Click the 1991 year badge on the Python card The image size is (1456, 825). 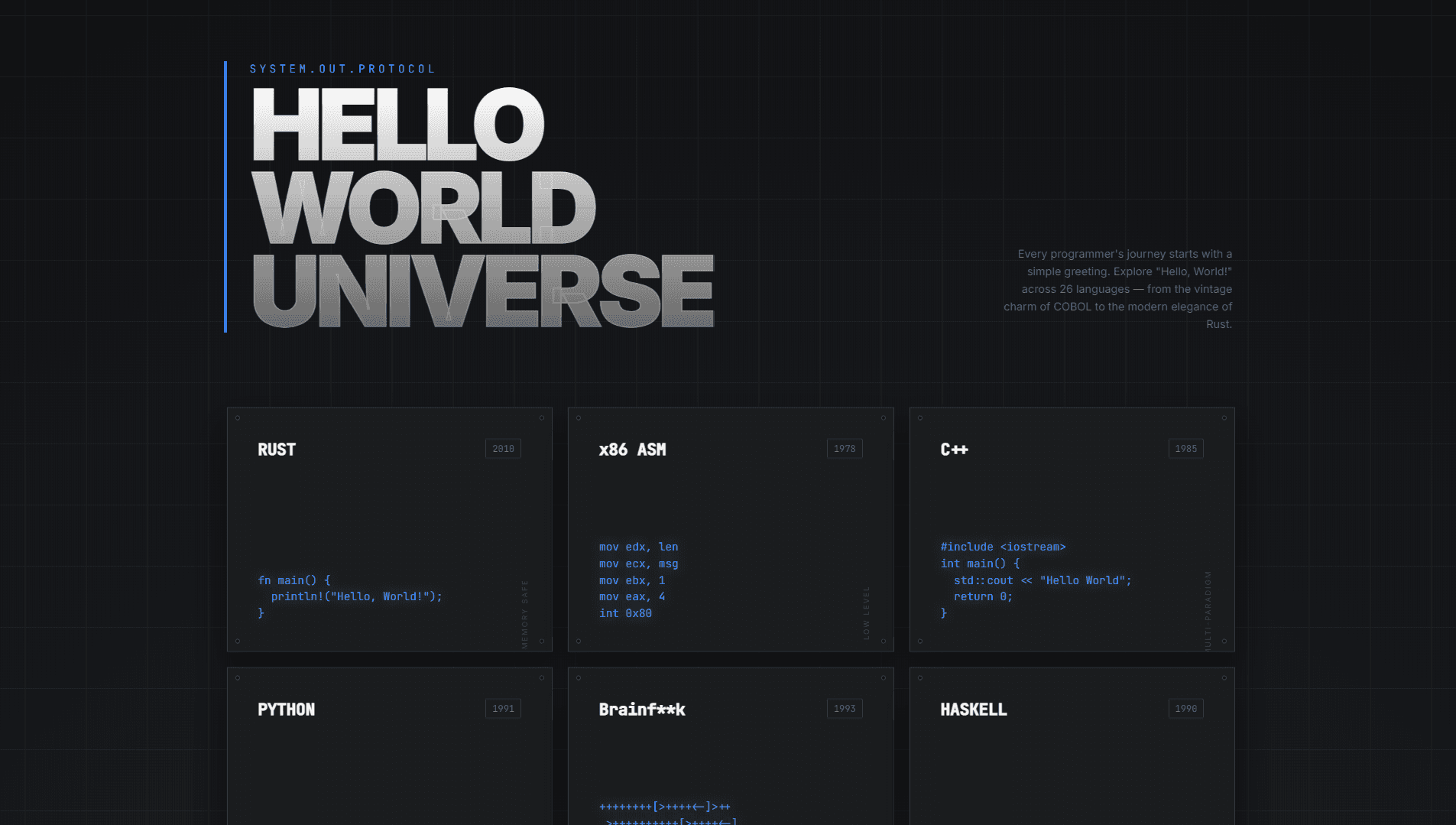coord(502,709)
